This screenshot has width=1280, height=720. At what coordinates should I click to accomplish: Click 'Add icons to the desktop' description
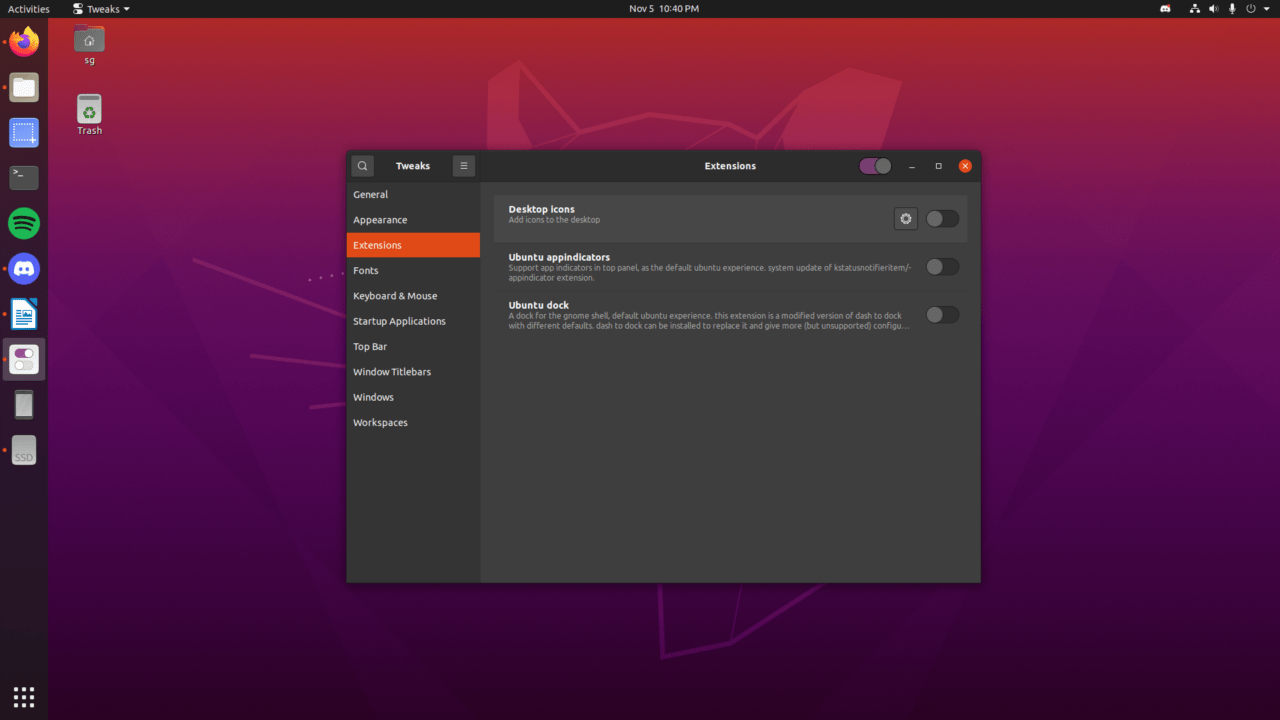click(554, 220)
